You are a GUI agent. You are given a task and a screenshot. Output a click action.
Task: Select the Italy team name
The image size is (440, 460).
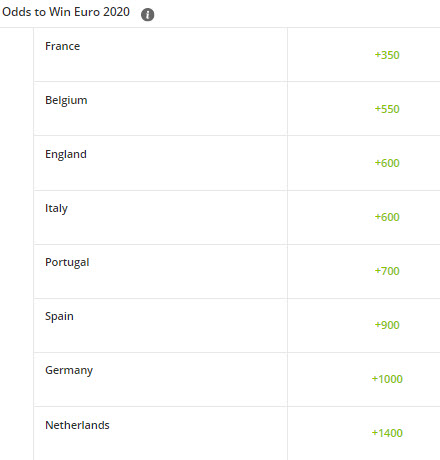click(x=56, y=208)
